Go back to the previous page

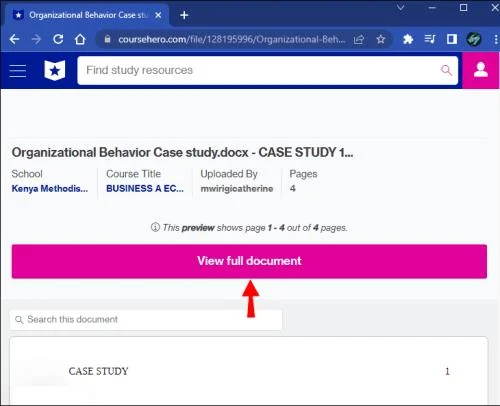tap(15, 39)
